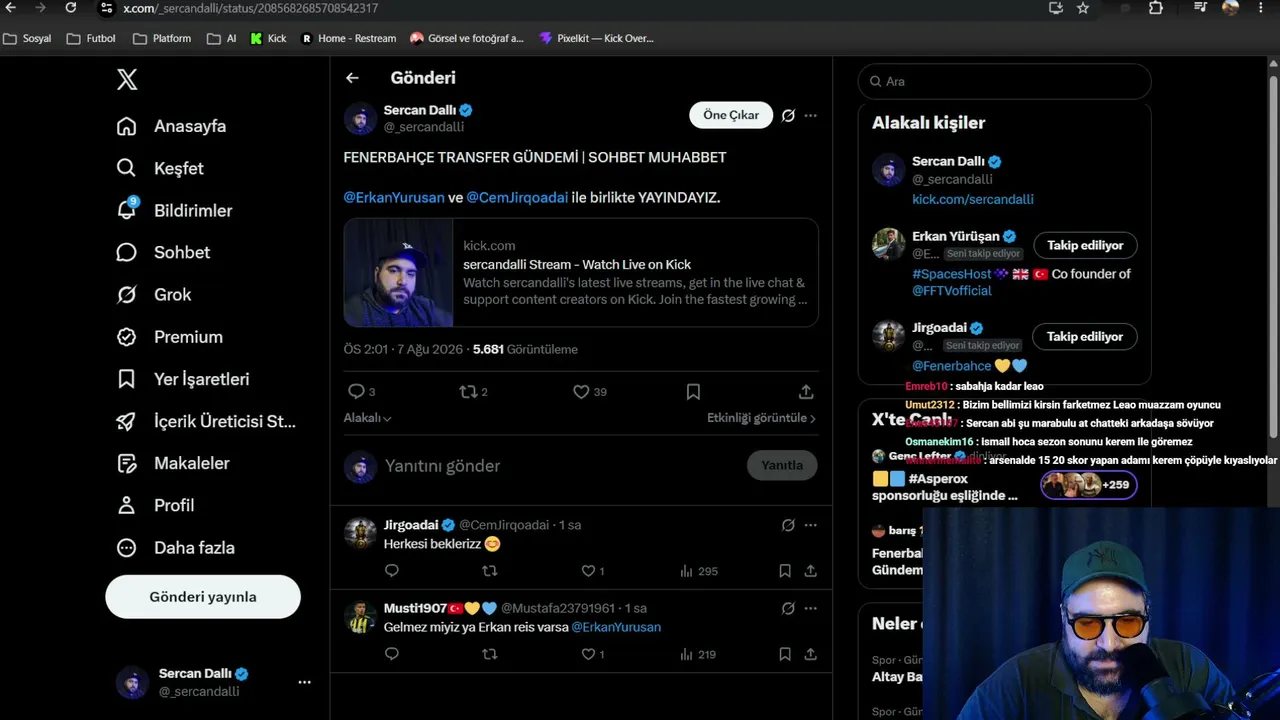This screenshot has height=720, width=1280.
Task: Share the main post by Sercan Dallı
Action: [806, 392]
